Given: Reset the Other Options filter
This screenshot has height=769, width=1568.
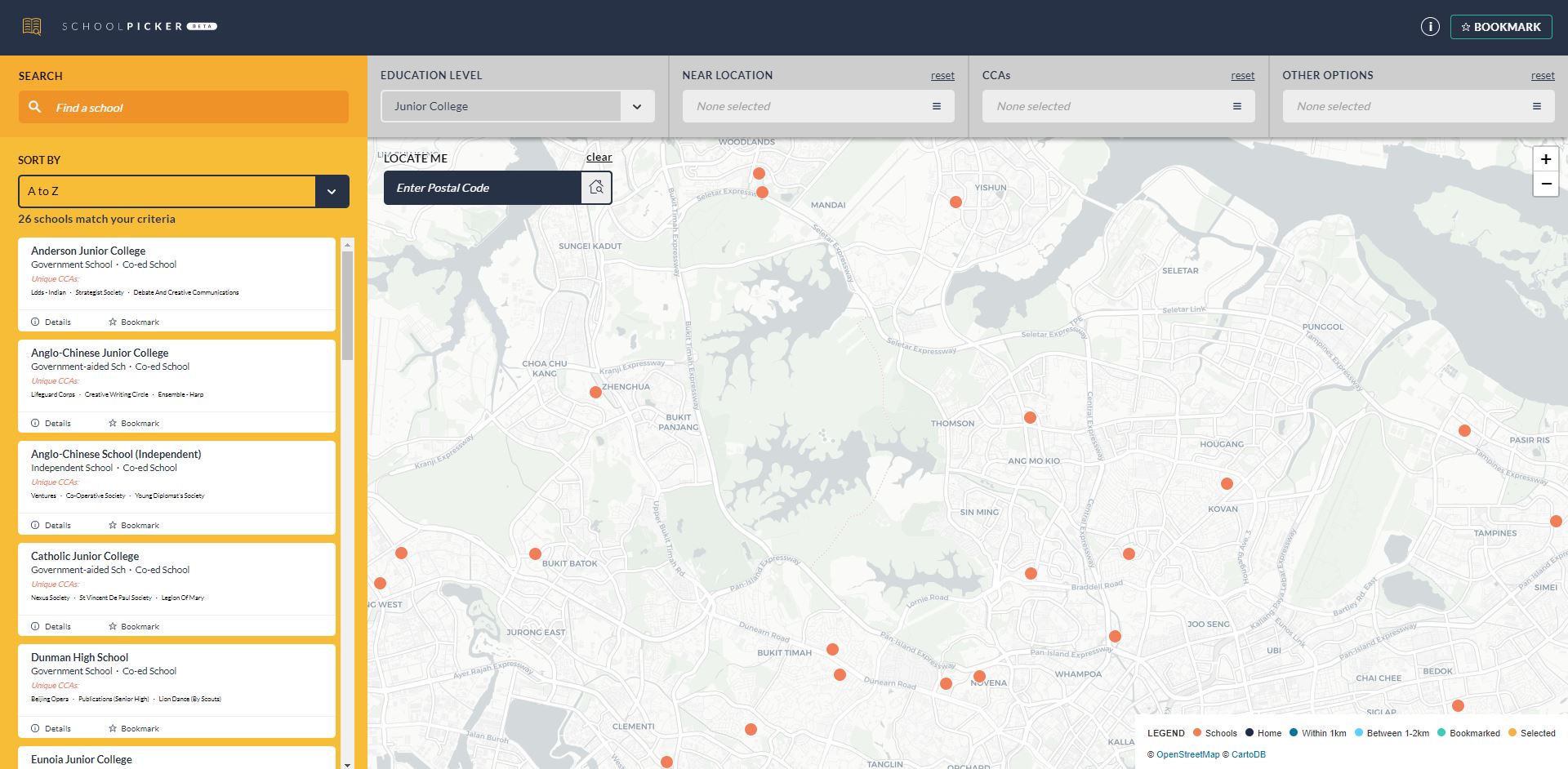Looking at the screenshot, I should [1543, 75].
